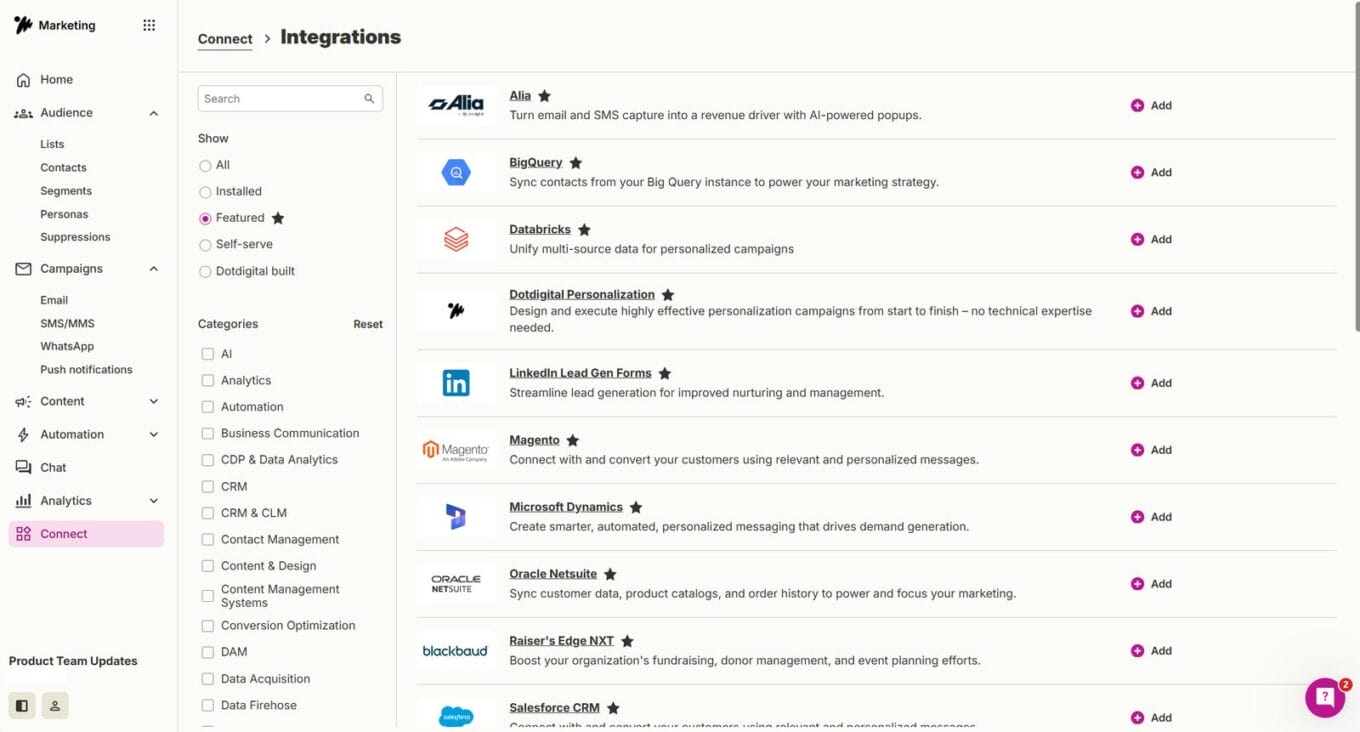Enable the CRM category checkbox
This screenshot has height=732, width=1360.
coord(208,487)
